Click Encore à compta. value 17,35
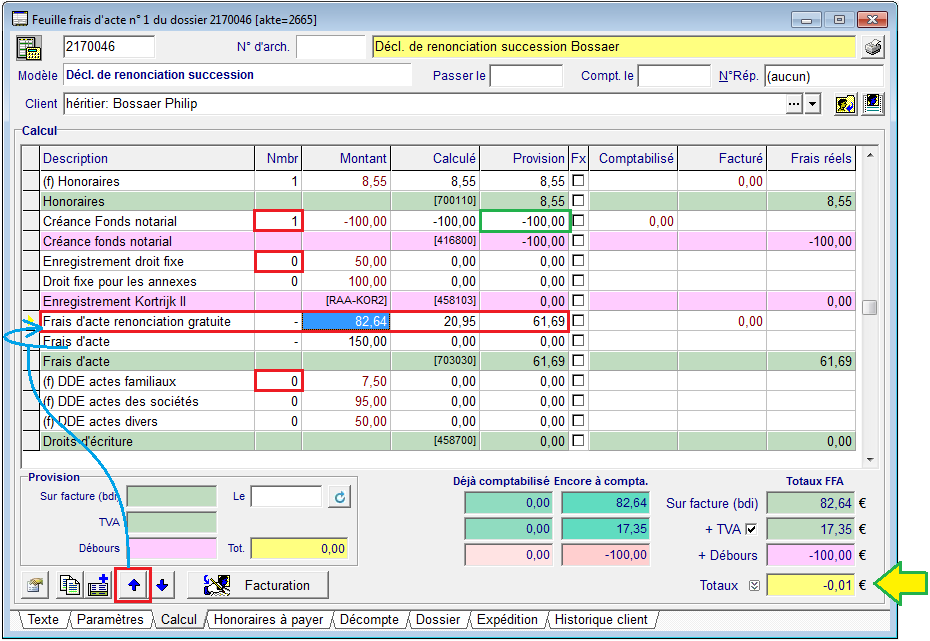Viewport: 930px width, 641px height. pos(606,529)
